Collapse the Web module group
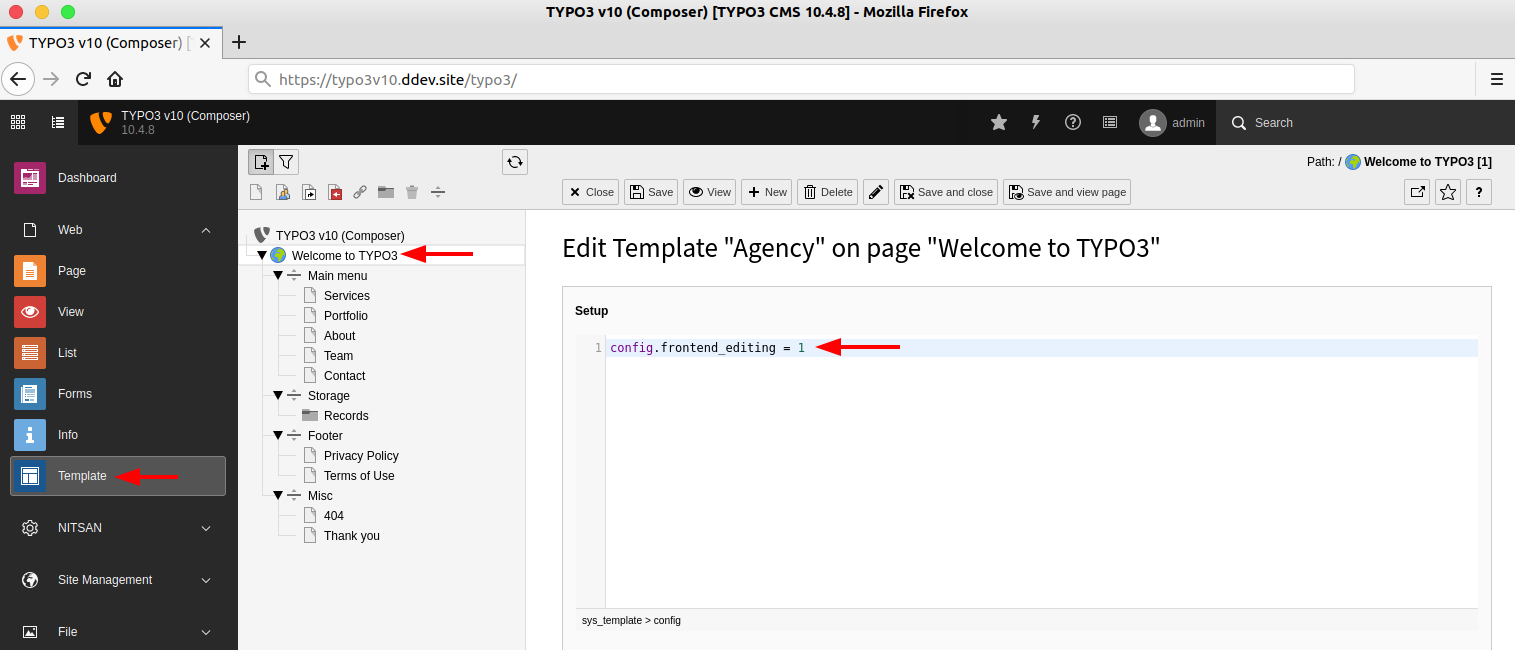The width and height of the screenshot is (1515, 650). pyautogui.click(x=118, y=230)
